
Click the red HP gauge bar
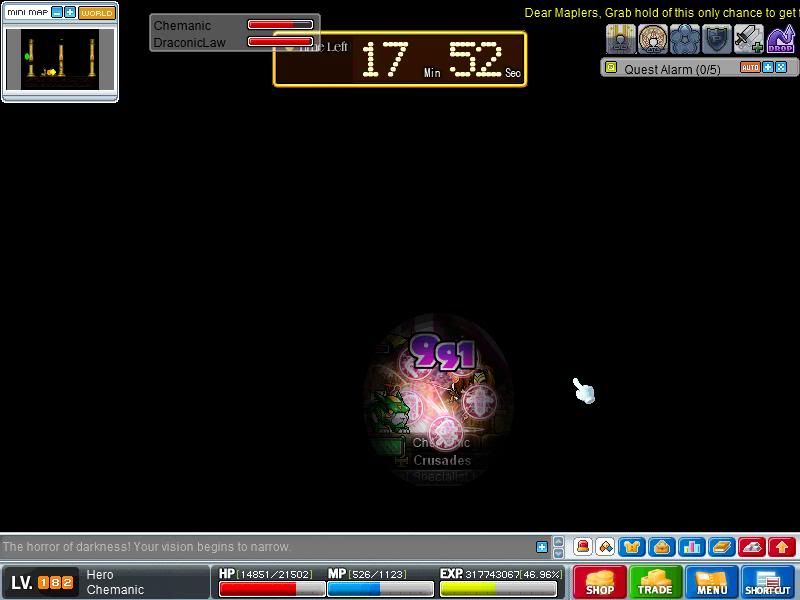271,589
